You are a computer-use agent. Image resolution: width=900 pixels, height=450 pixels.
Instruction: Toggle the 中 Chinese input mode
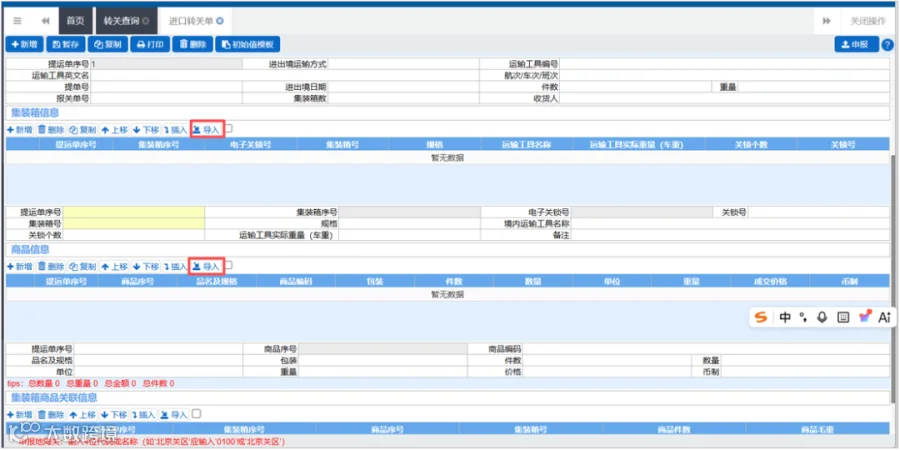[785, 317]
